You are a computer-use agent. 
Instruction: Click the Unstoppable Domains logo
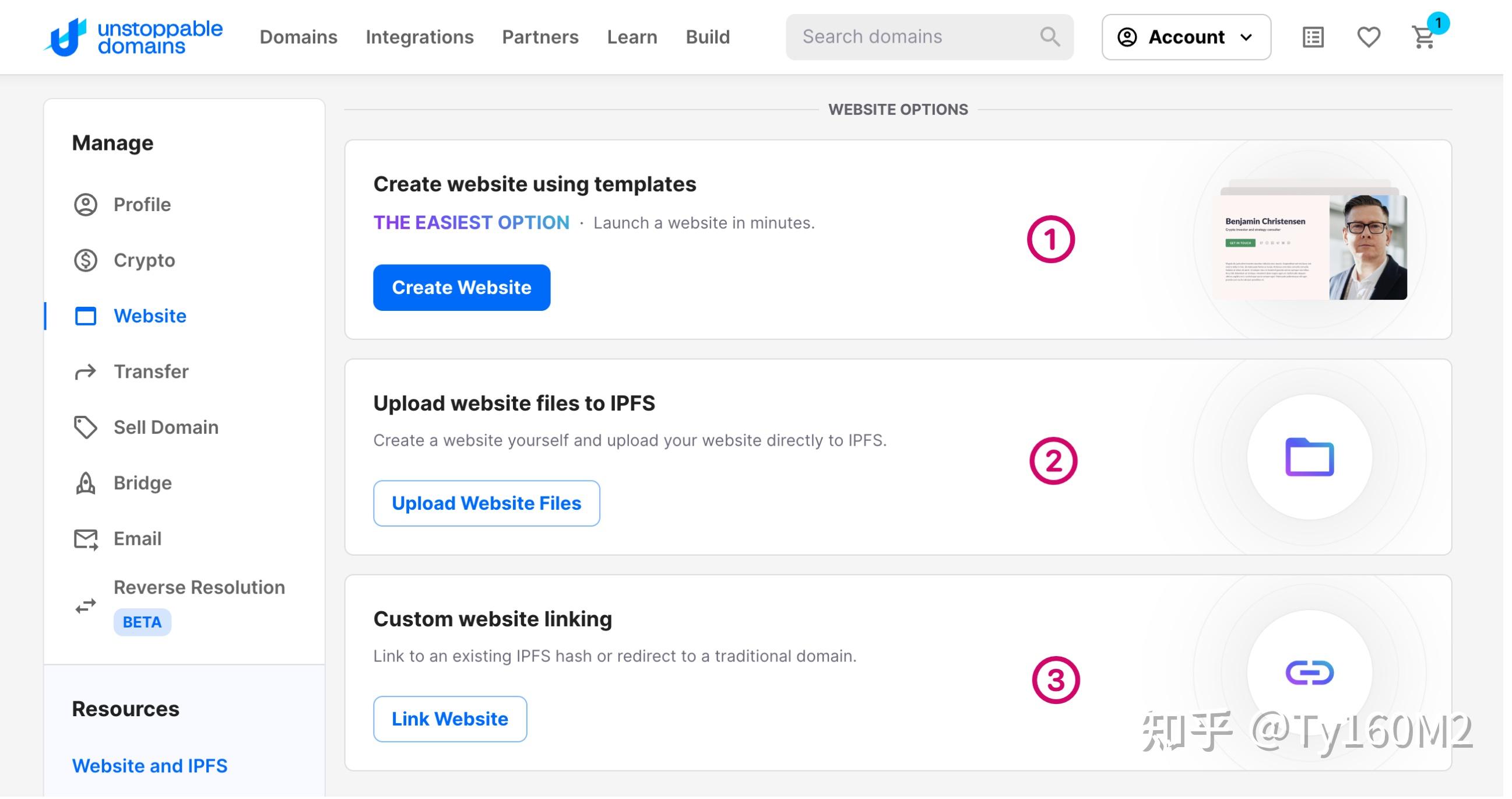pyautogui.click(x=134, y=37)
